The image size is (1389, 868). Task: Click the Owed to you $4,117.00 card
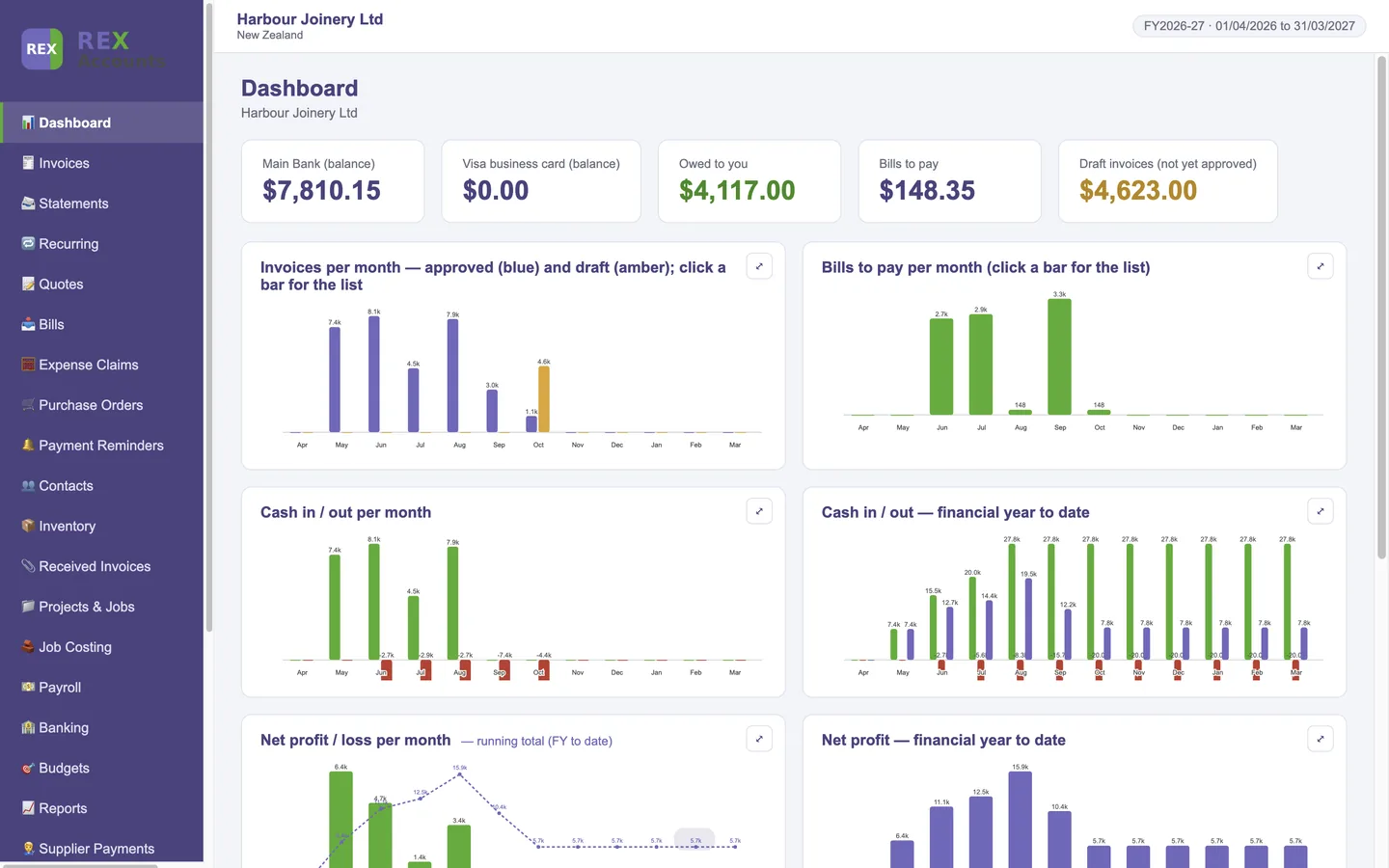point(749,181)
